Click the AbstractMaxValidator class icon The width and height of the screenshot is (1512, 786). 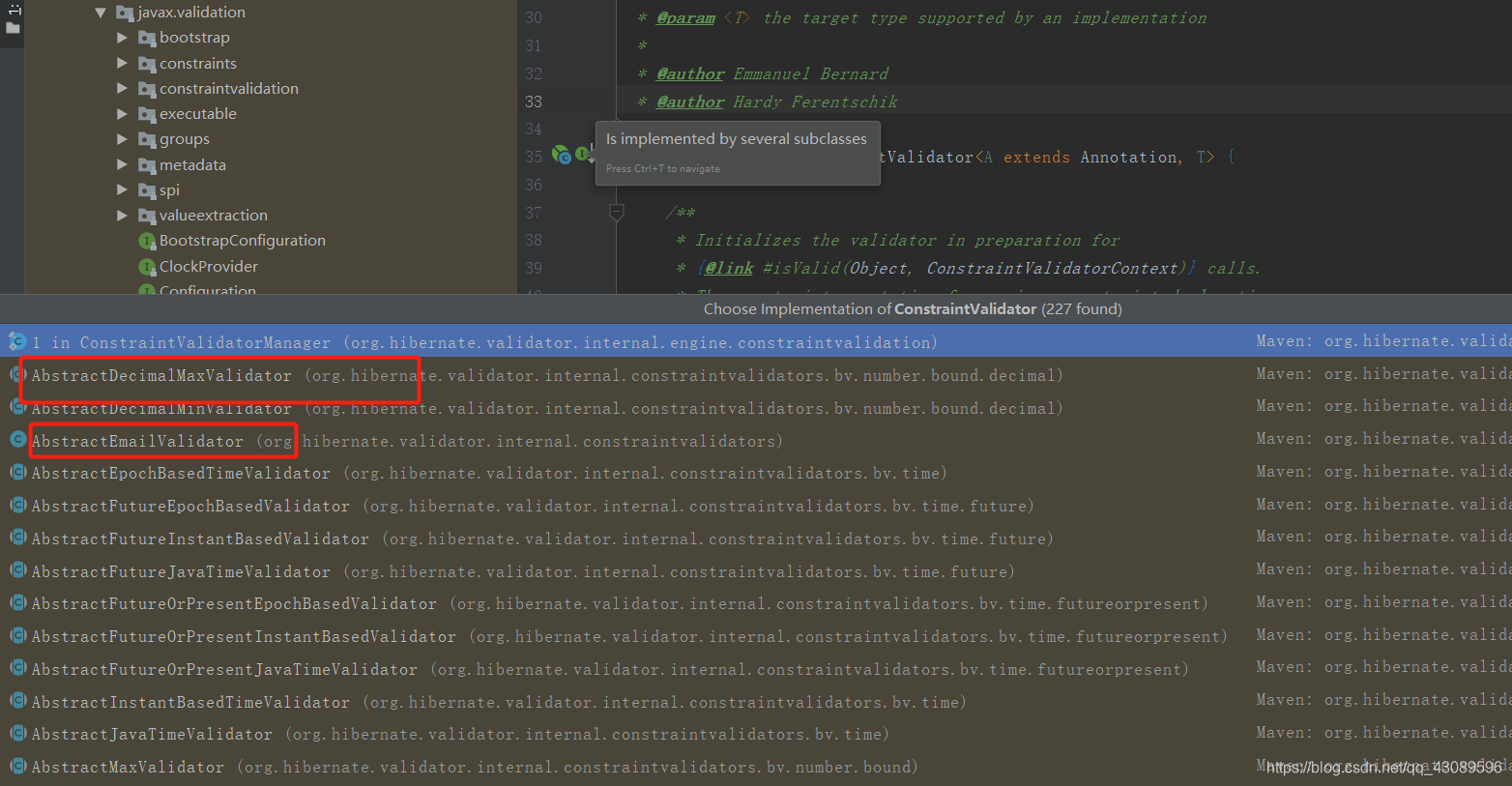(17, 766)
